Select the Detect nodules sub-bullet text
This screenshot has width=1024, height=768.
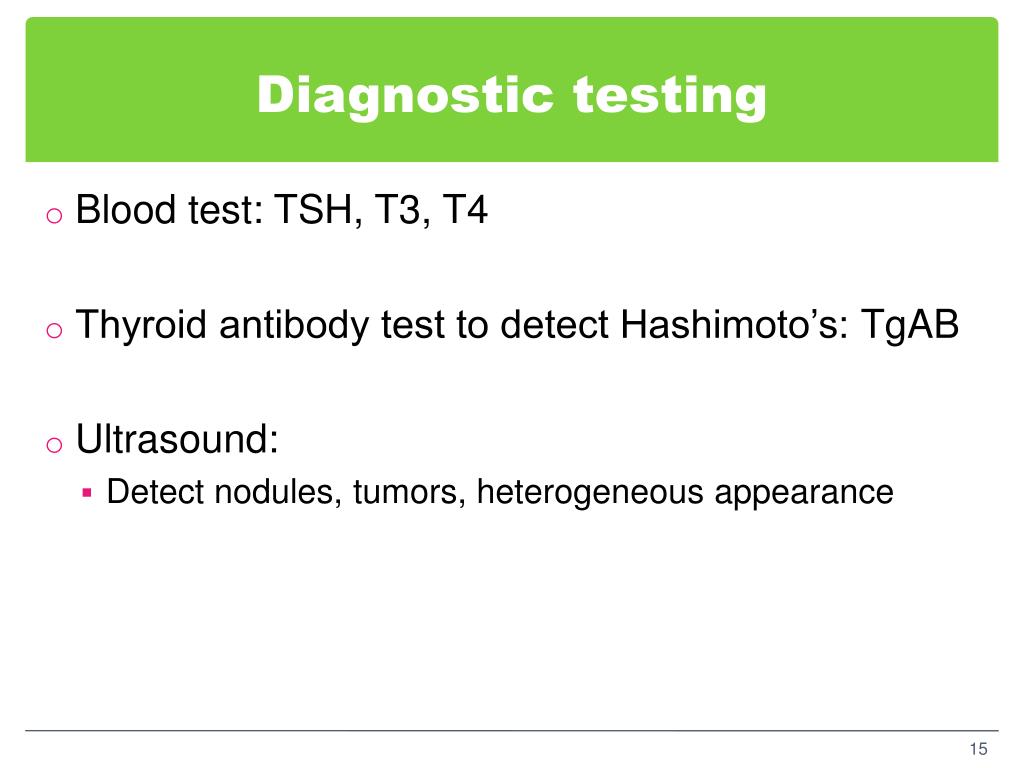[500, 492]
